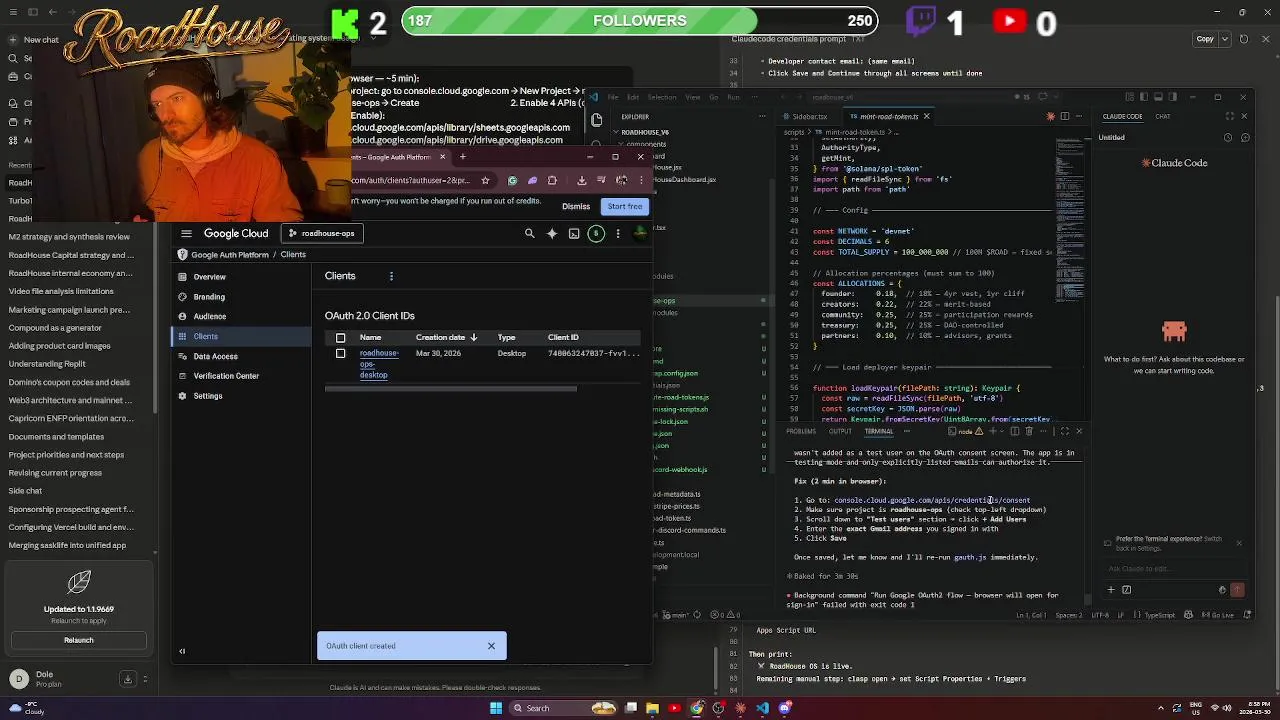Open Google Cloud hamburger navigation menu
The height and width of the screenshot is (720, 1280).
[186, 233]
